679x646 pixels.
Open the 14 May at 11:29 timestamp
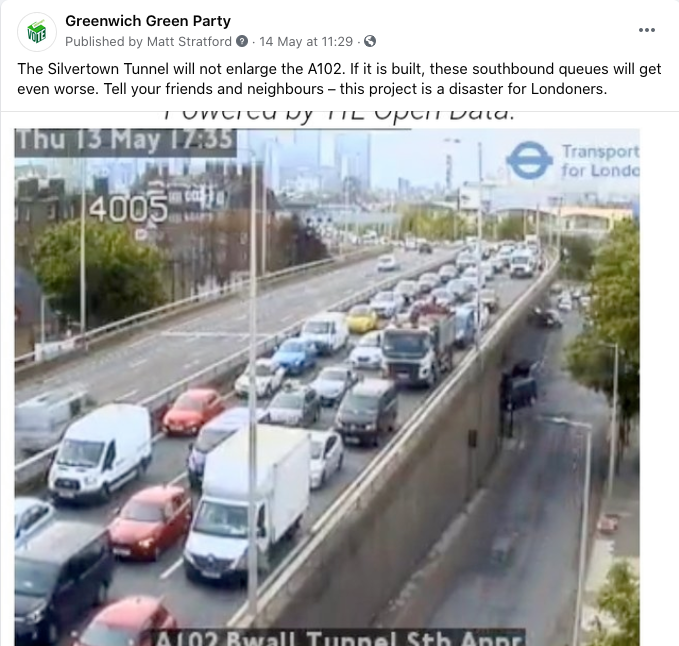pos(306,42)
